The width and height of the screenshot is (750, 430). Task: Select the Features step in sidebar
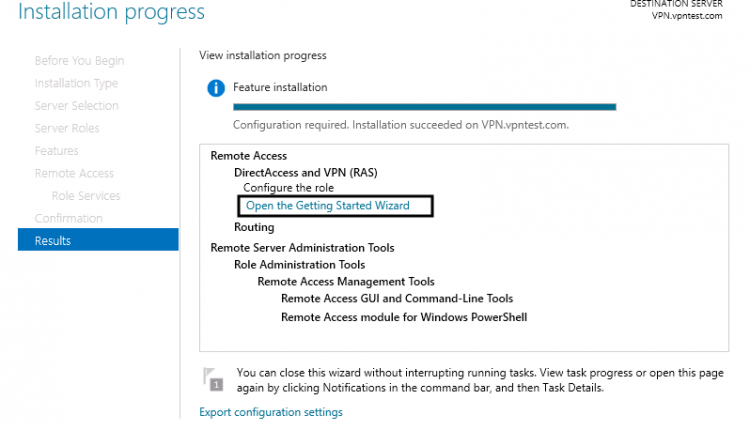pyautogui.click(x=56, y=151)
